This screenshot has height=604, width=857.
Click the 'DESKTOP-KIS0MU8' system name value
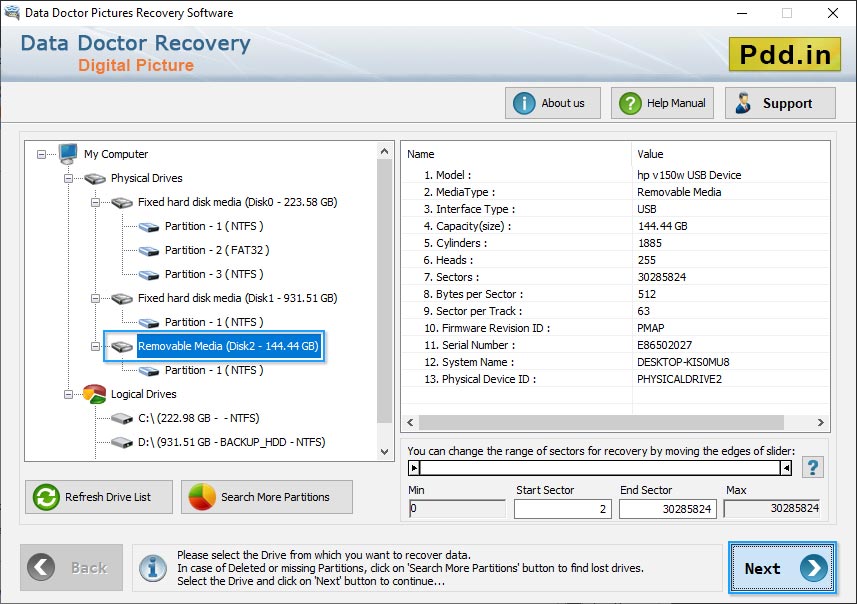click(683, 362)
